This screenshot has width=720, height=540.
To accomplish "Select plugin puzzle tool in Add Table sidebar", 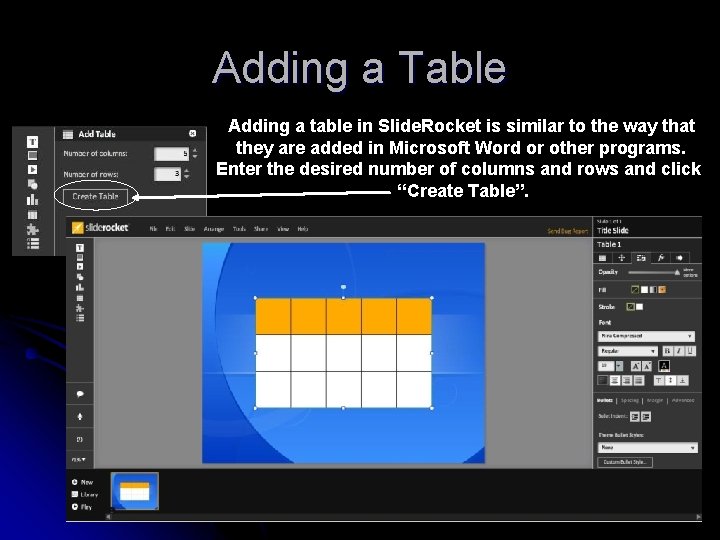I will (x=32, y=229).
